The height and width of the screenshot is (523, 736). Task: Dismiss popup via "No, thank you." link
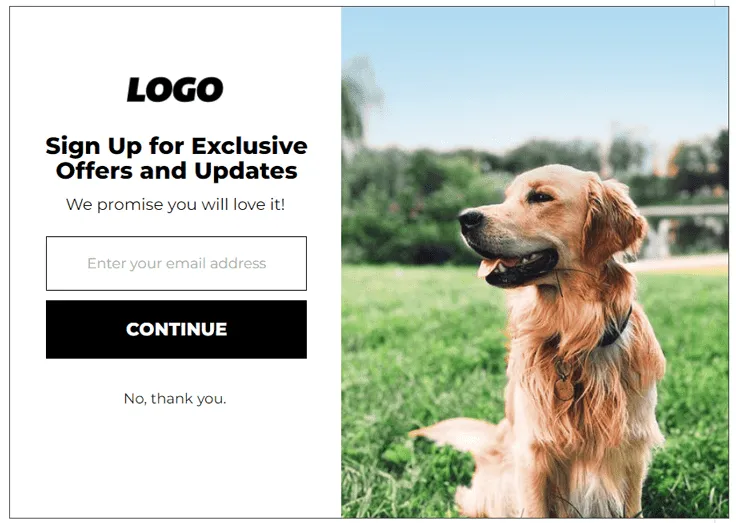tap(175, 399)
